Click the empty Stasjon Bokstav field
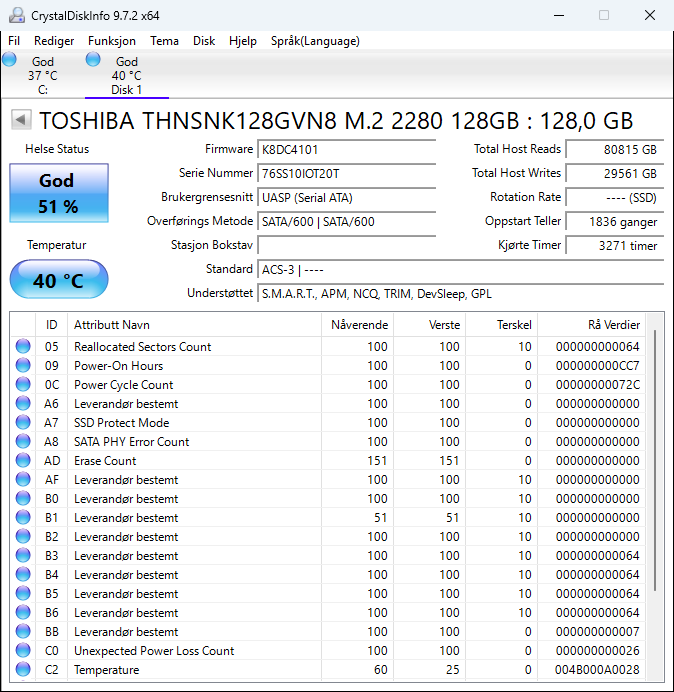This screenshot has height=692, width=674. [346, 245]
